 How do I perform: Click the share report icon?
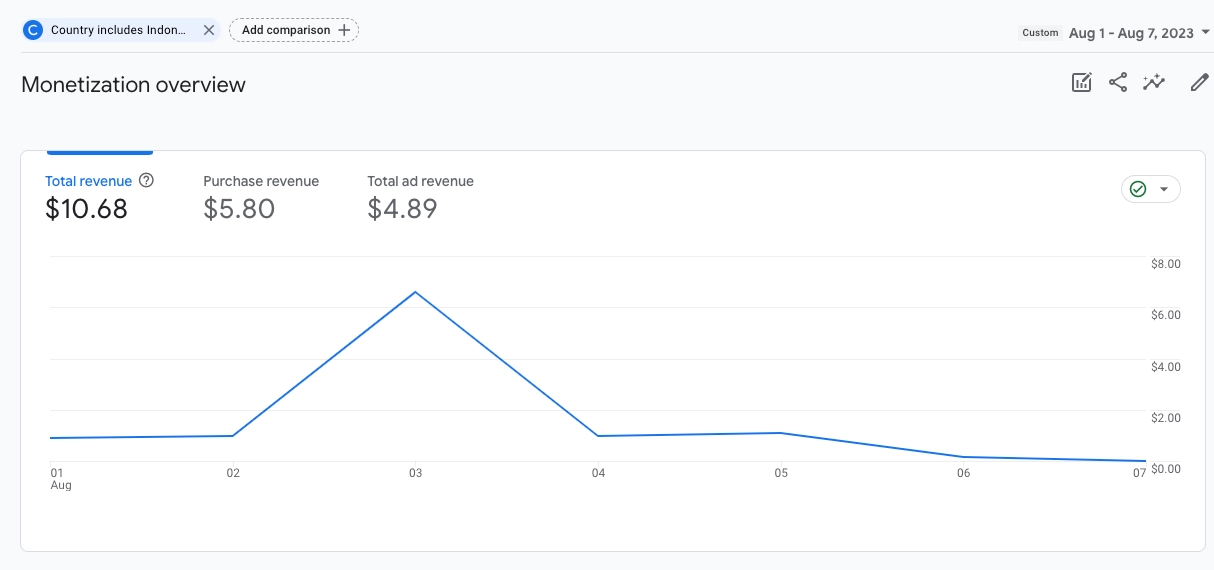(1118, 83)
